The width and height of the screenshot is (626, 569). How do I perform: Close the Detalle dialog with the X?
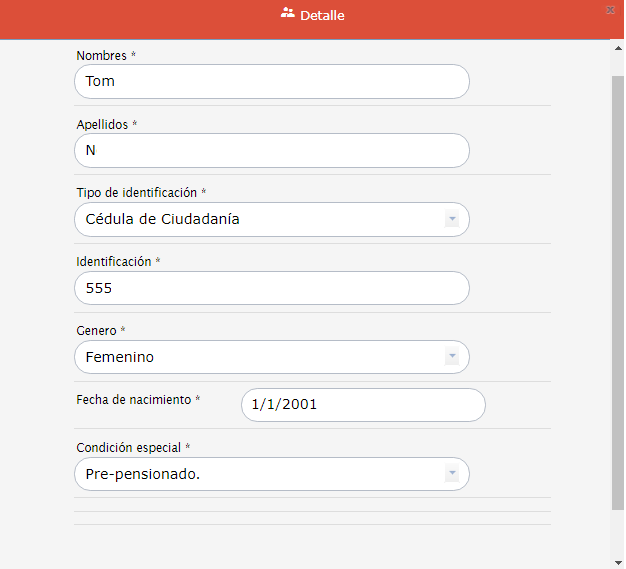(x=610, y=10)
